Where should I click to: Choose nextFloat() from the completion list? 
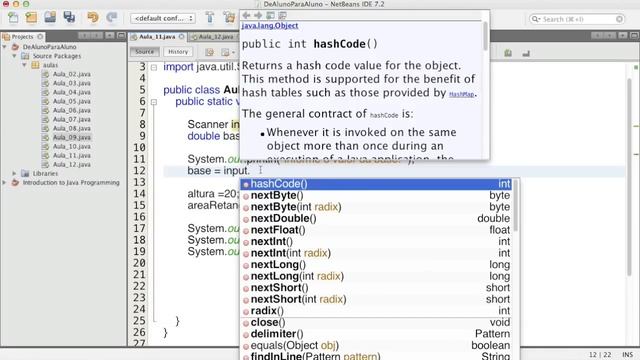(377, 230)
